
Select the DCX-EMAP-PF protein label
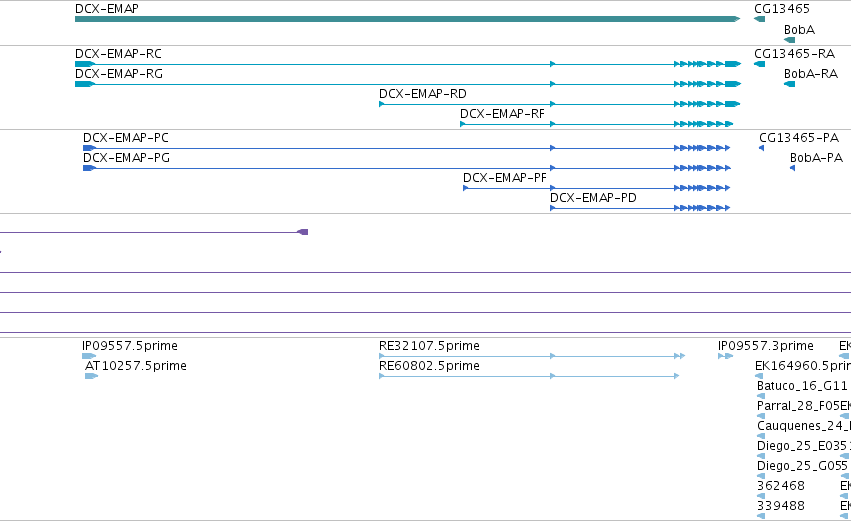click(505, 178)
